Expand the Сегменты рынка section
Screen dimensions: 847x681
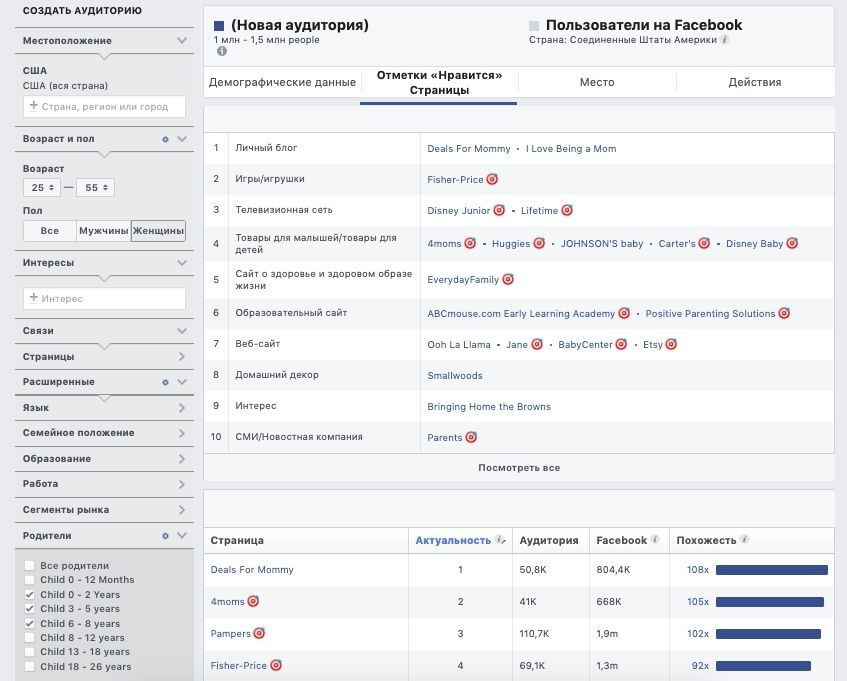(x=182, y=510)
